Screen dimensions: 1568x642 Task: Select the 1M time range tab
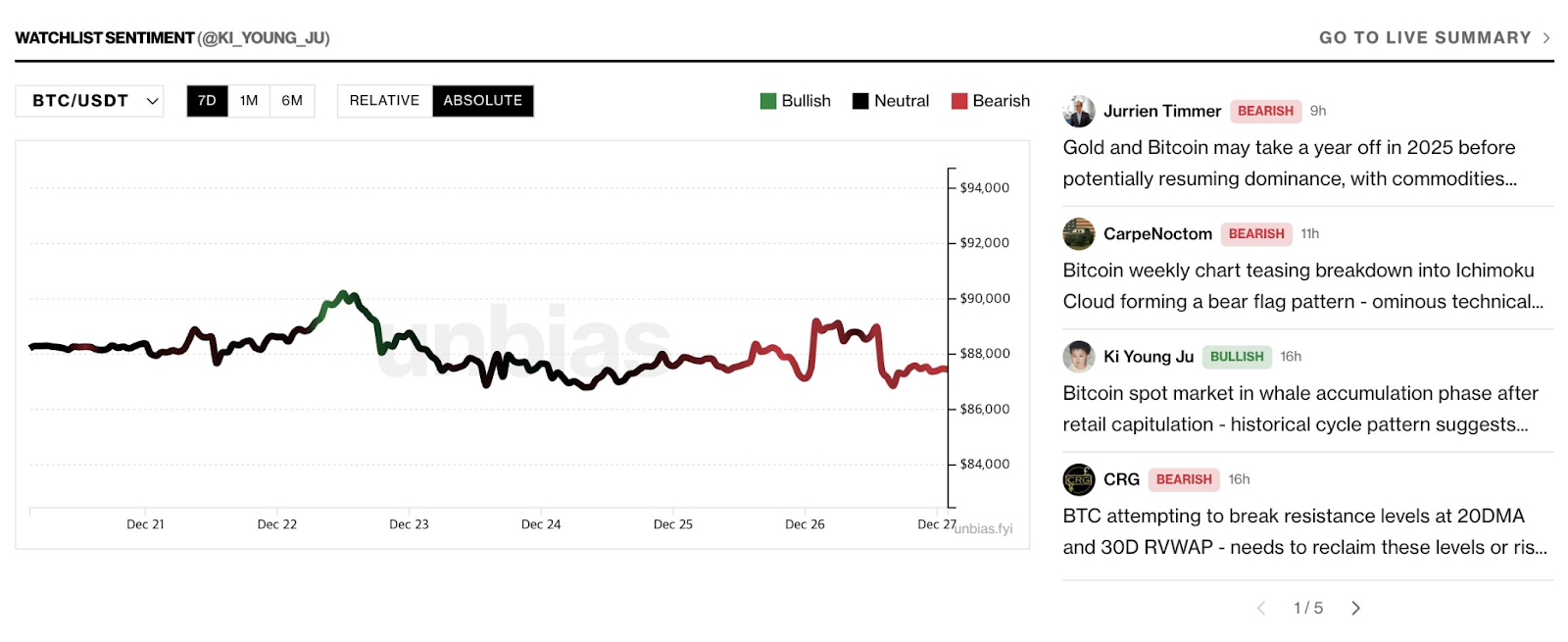point(249,101)
